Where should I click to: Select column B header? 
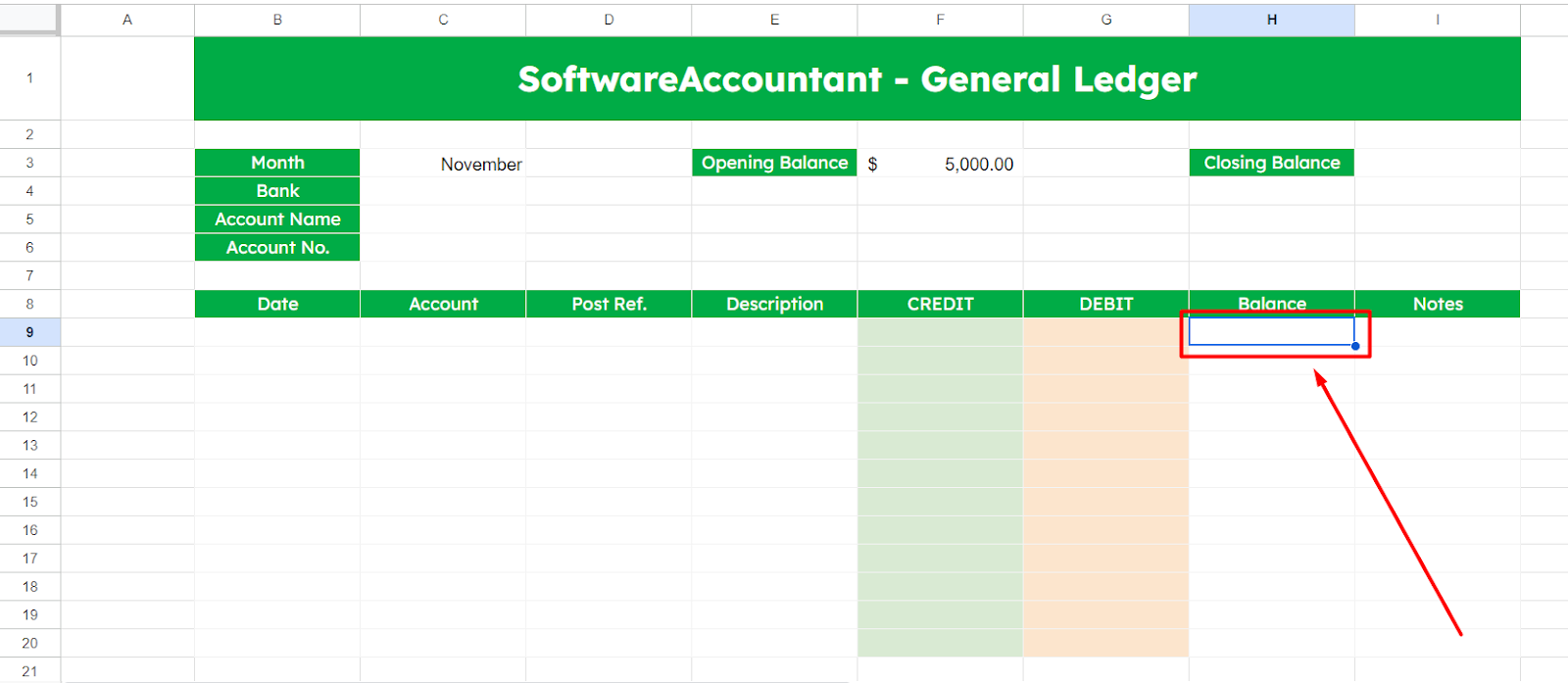277,20
